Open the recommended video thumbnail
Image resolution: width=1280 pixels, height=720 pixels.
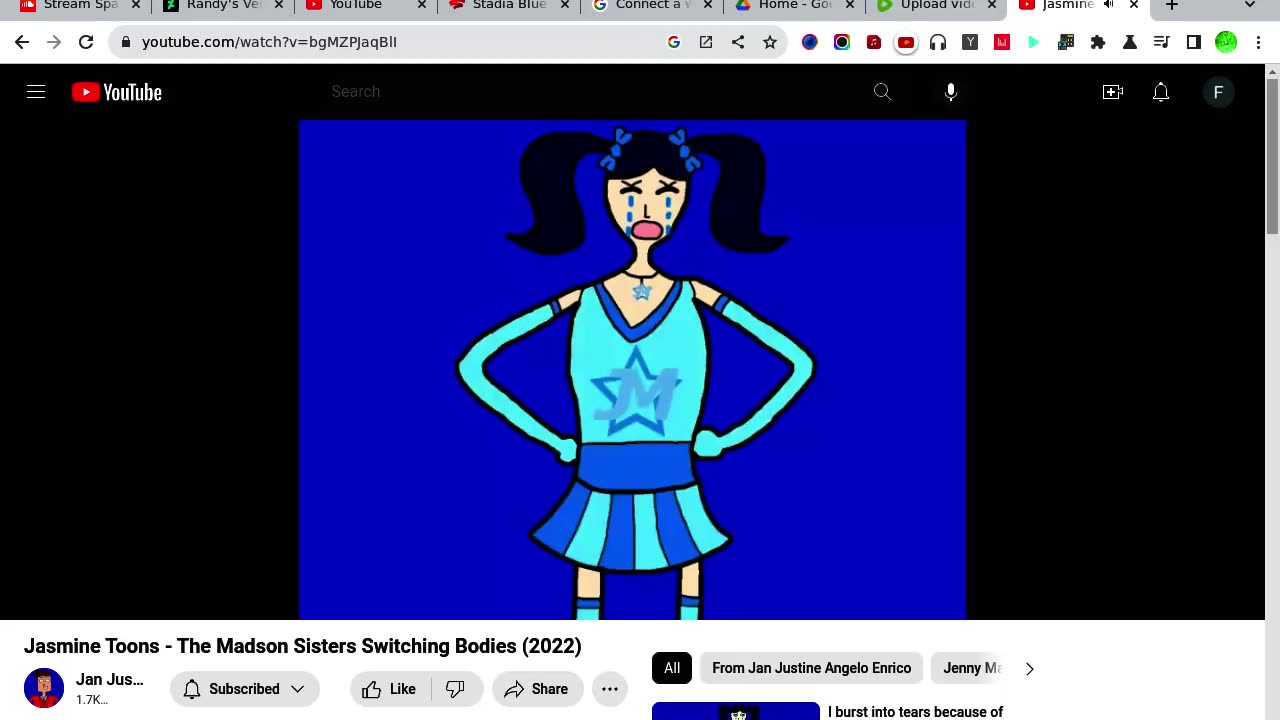[736, 711]
